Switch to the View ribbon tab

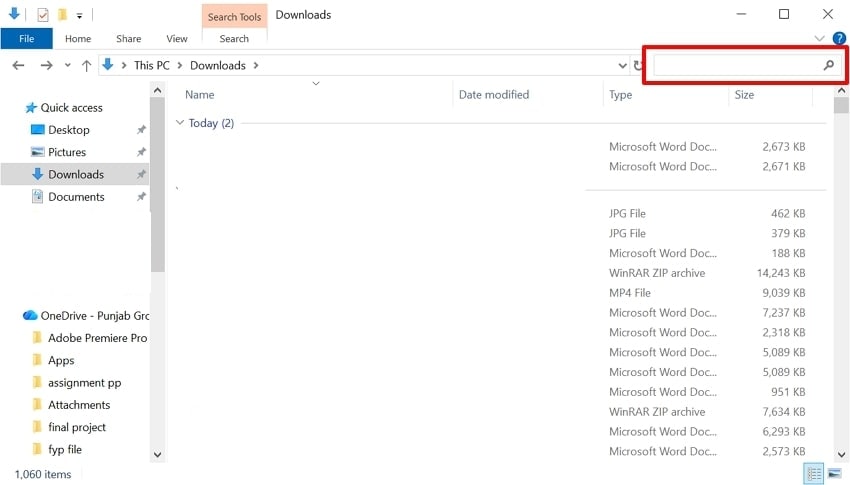point(177,38)
